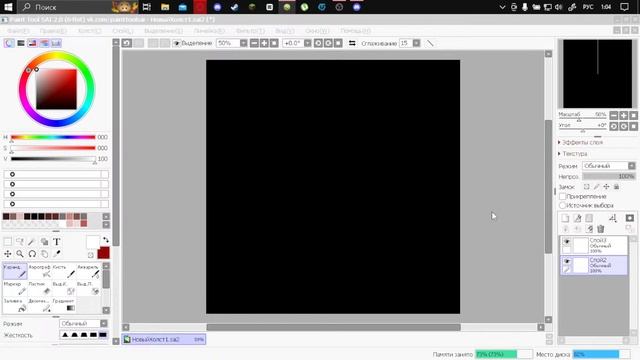The width and height of the screenshot is (640, 360).
Task: Hide the Слой2 layer eye icon
Action: point(567,261)
